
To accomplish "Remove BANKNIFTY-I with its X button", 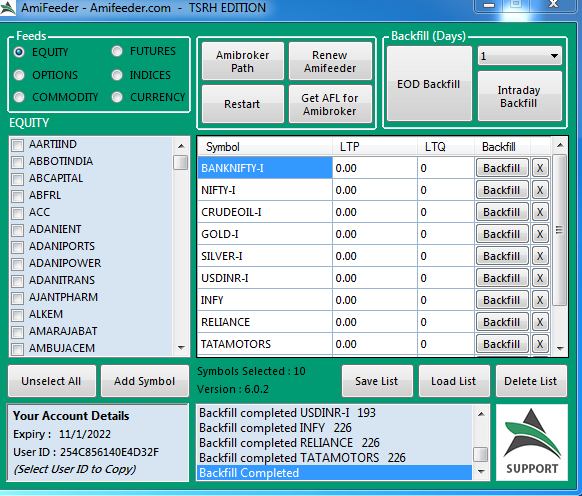I will coord(540,168).
